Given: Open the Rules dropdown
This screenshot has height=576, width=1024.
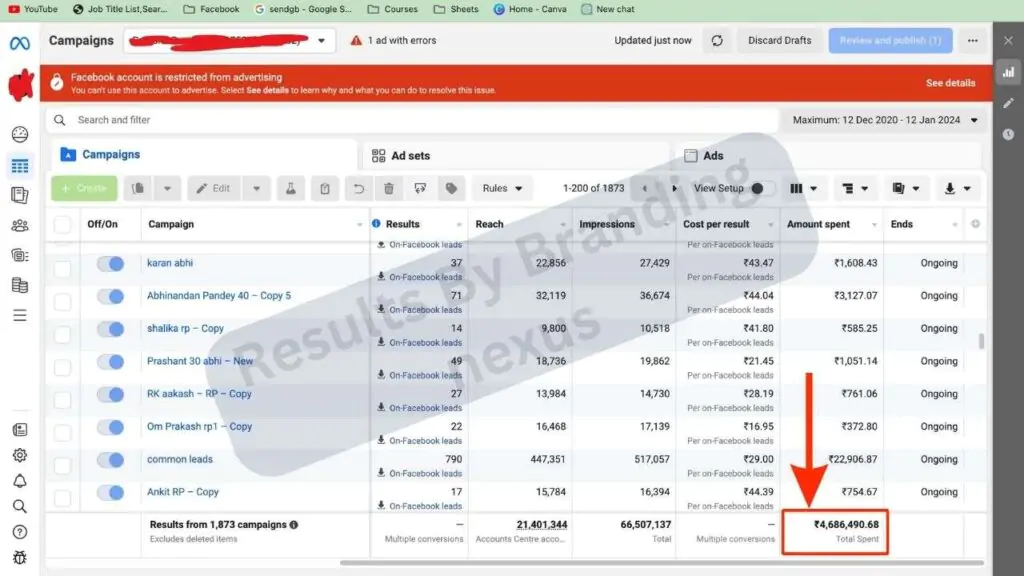Looking at the screenshot, I should [x=502, y=188].
